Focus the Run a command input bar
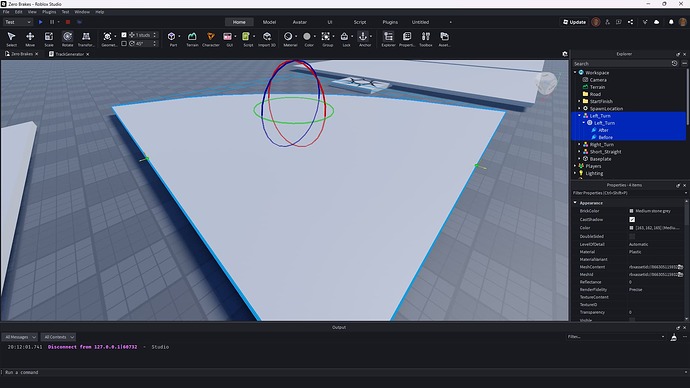 [x=343, y=373]
